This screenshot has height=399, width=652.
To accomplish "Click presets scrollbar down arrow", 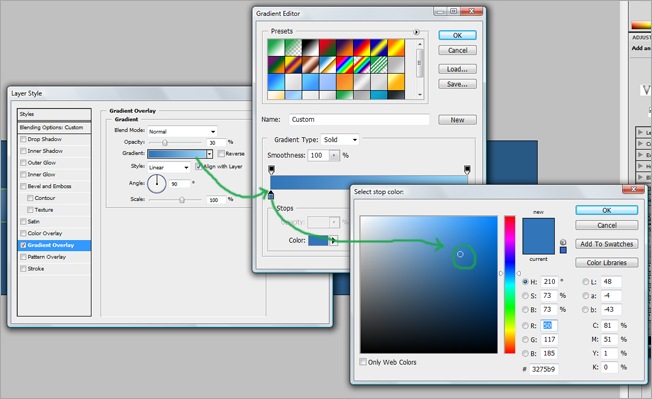I will click(420, 95).
